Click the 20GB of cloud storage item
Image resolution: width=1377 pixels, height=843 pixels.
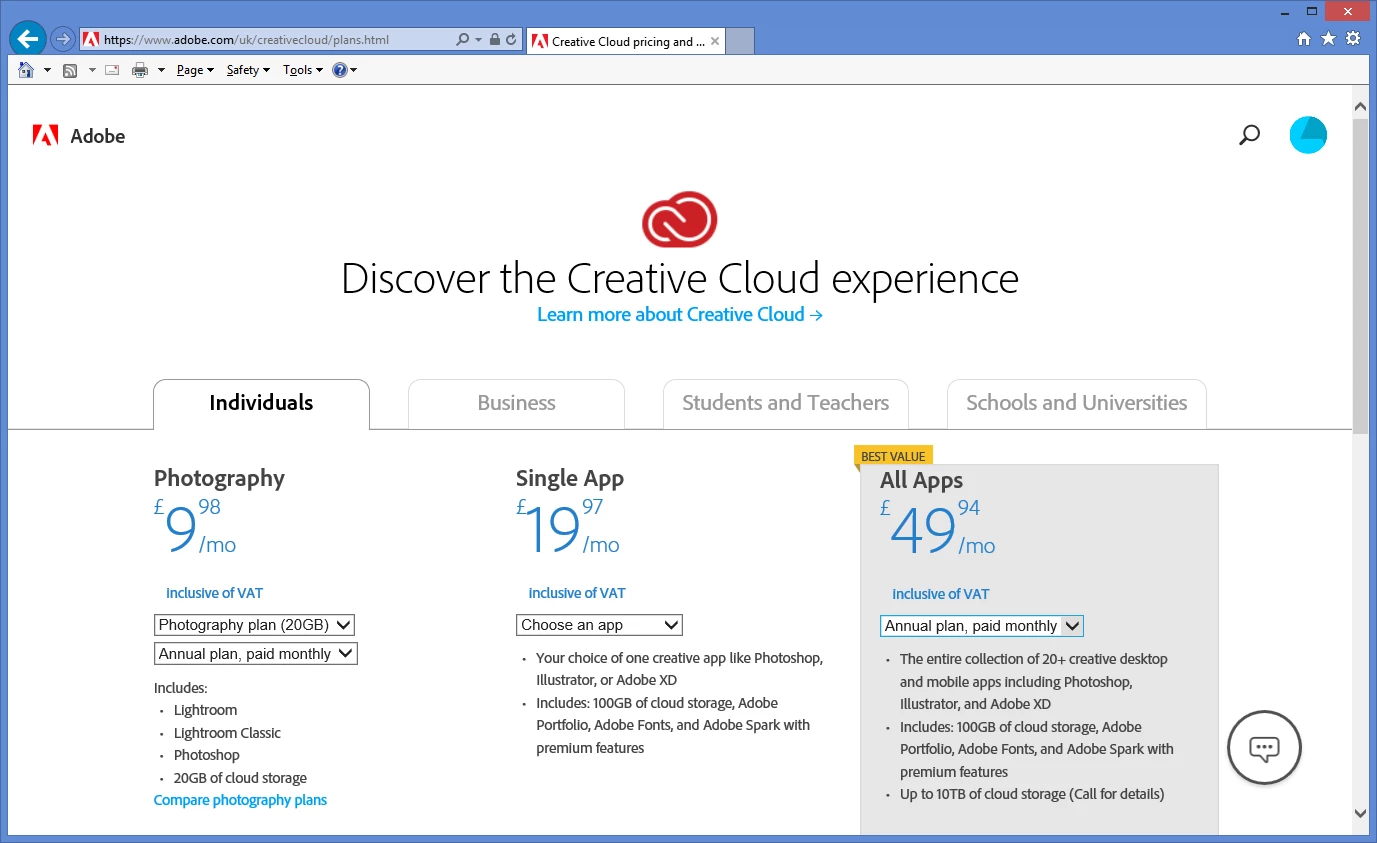click(240, 778)
